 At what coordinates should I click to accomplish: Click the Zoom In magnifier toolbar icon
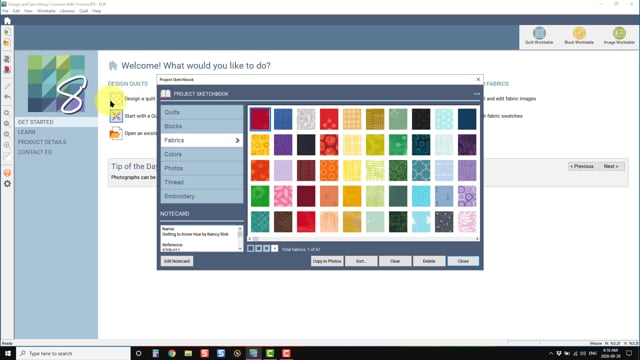click(7, 113)
